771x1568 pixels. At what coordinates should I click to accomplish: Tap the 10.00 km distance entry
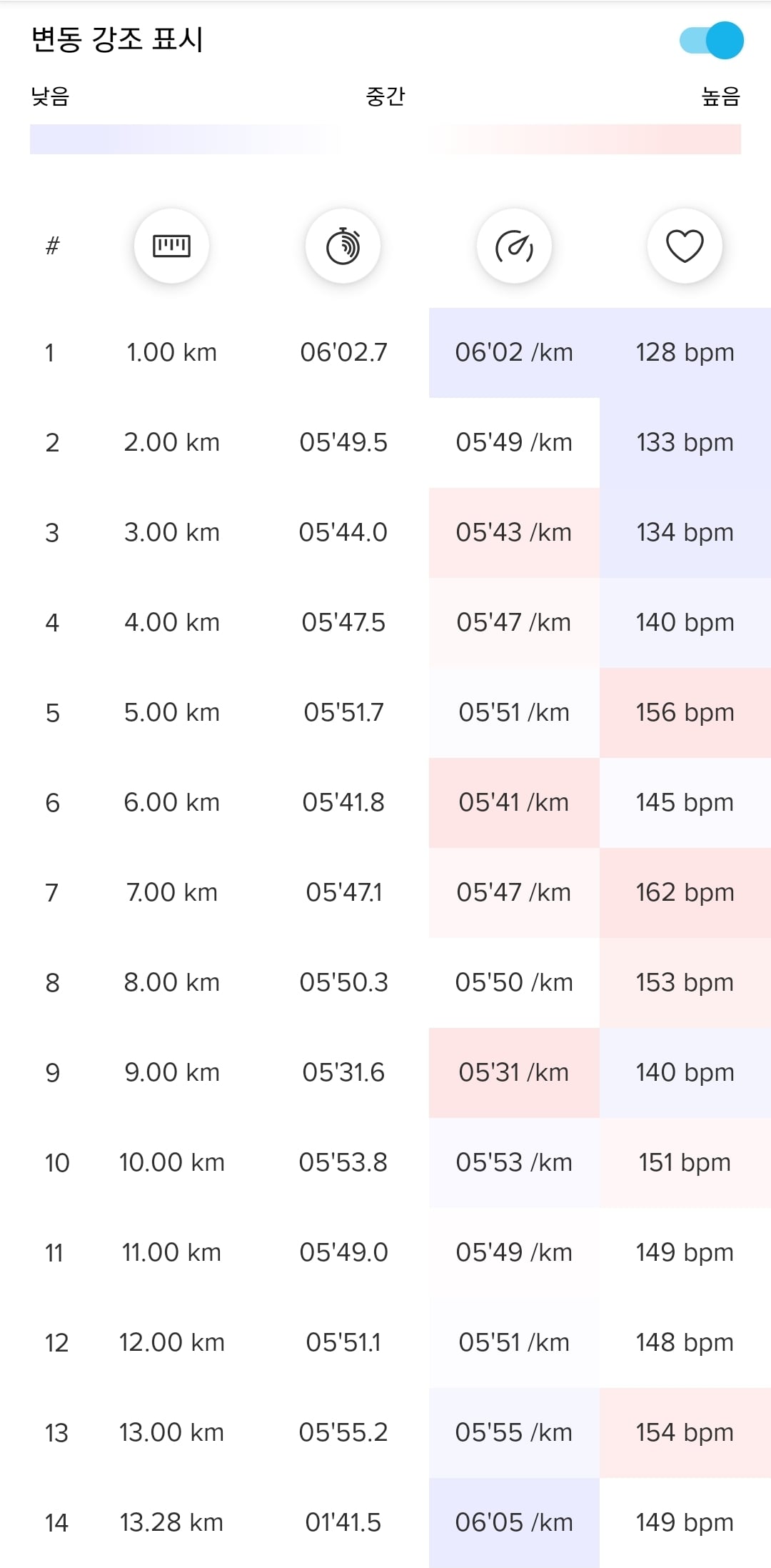[171, 1162]
